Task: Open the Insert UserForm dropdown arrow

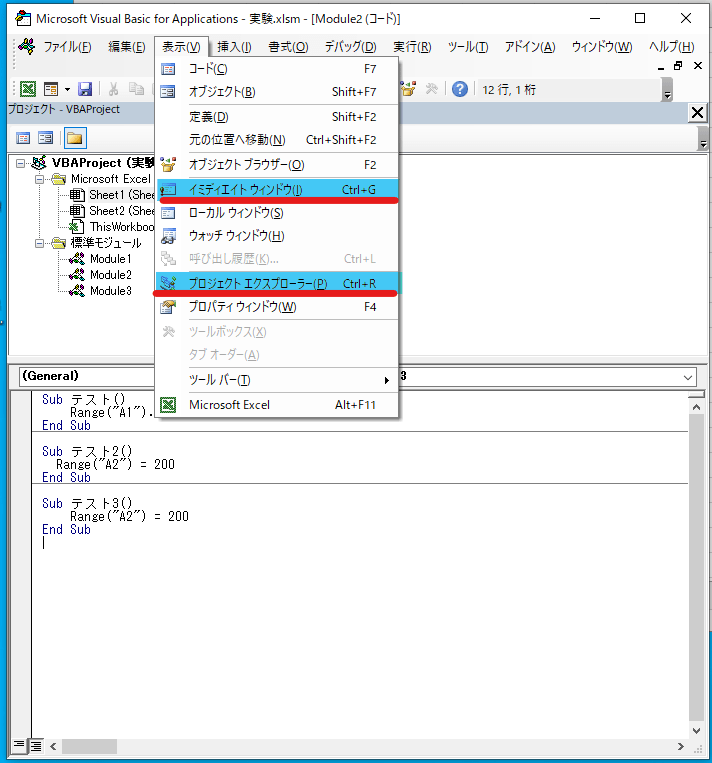Action: point(67,89)
